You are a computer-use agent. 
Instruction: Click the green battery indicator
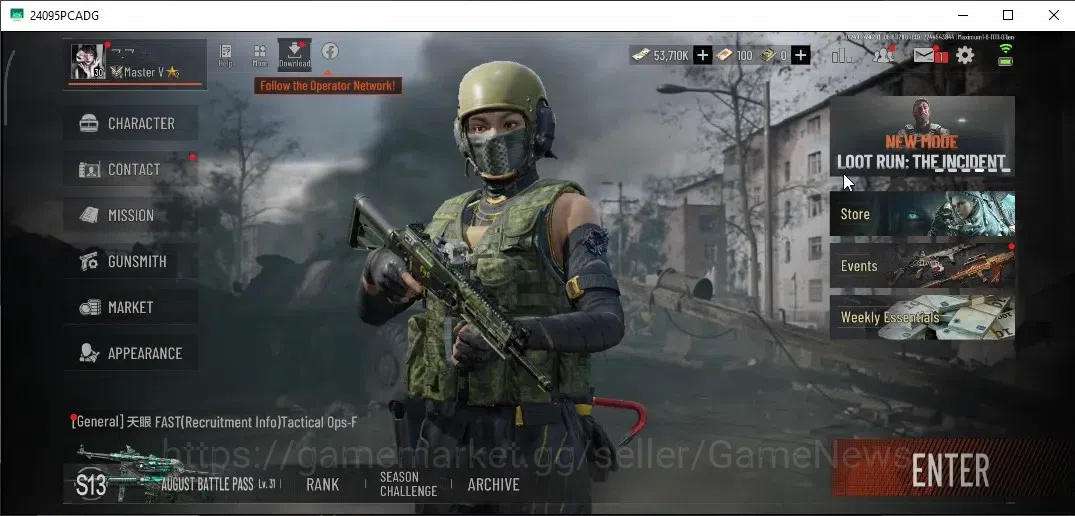click(1006, 61)
